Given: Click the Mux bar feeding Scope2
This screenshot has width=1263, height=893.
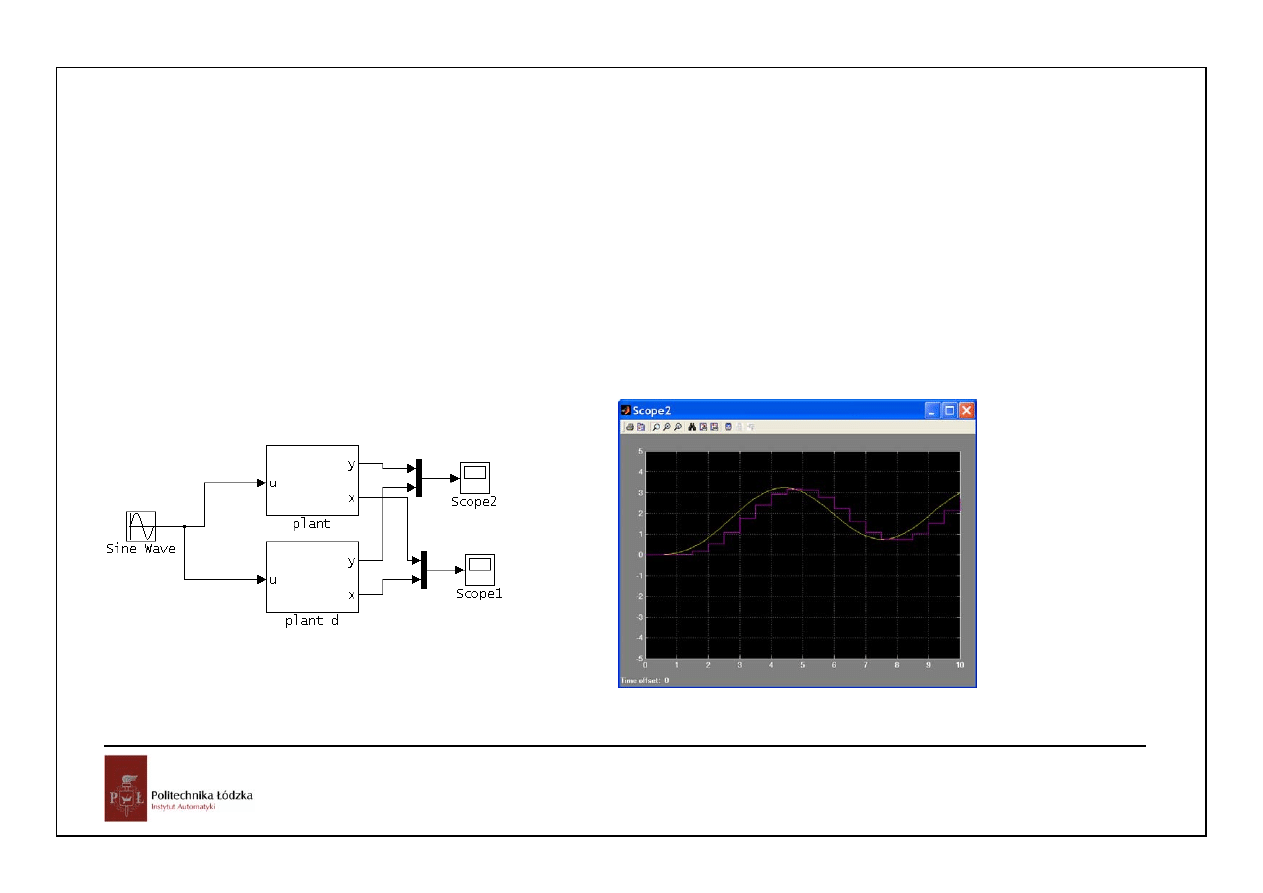Looking at the screenshot, I should [x=419, y=477].
